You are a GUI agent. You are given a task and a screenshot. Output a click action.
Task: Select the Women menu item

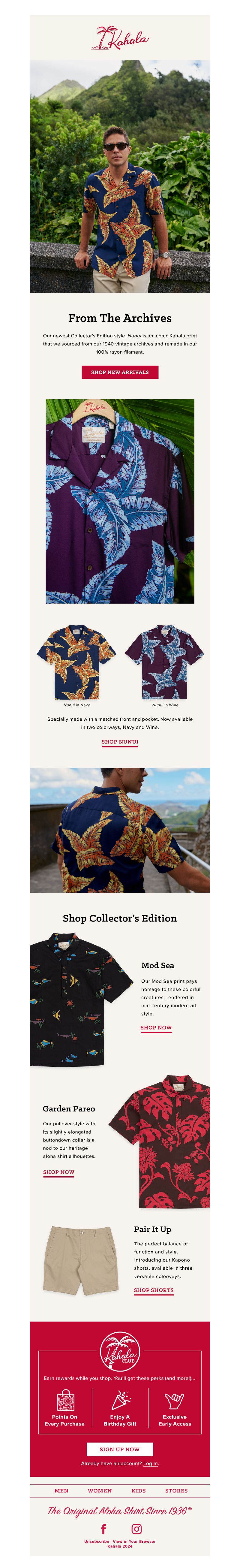pyautogui.click(x=100, y=1491)
